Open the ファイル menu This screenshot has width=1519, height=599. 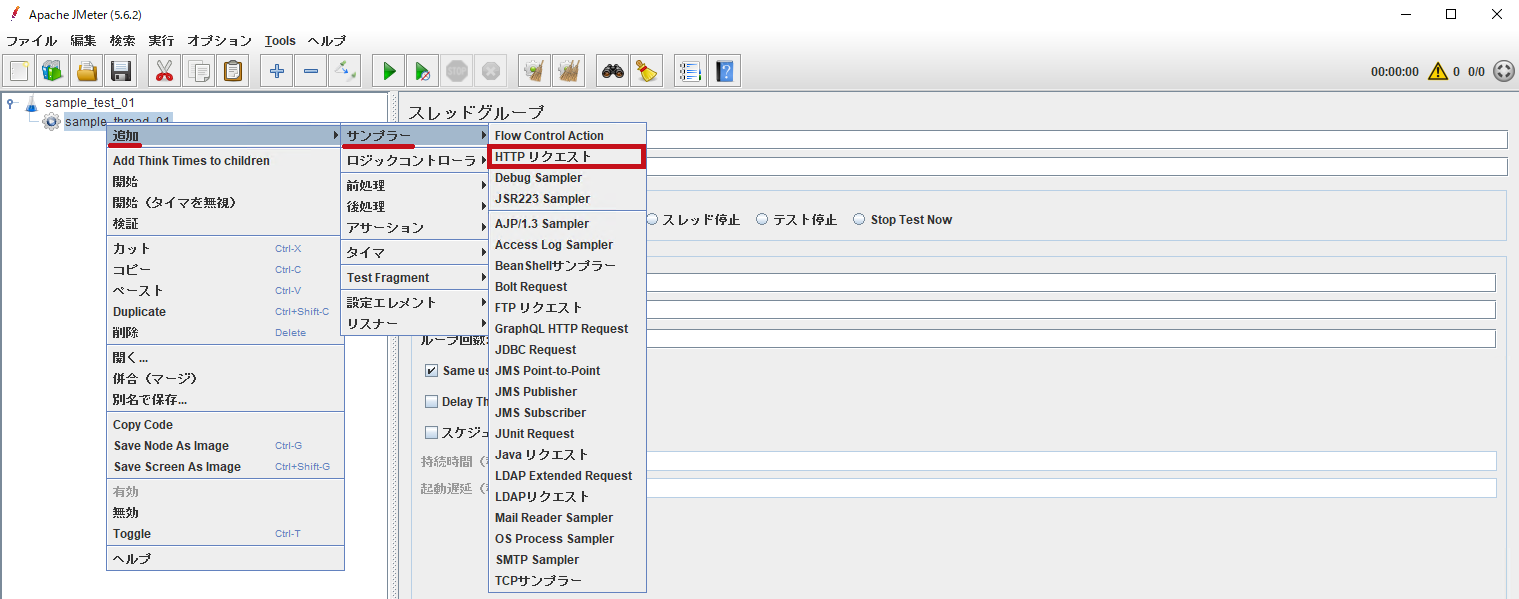point(32,41)
